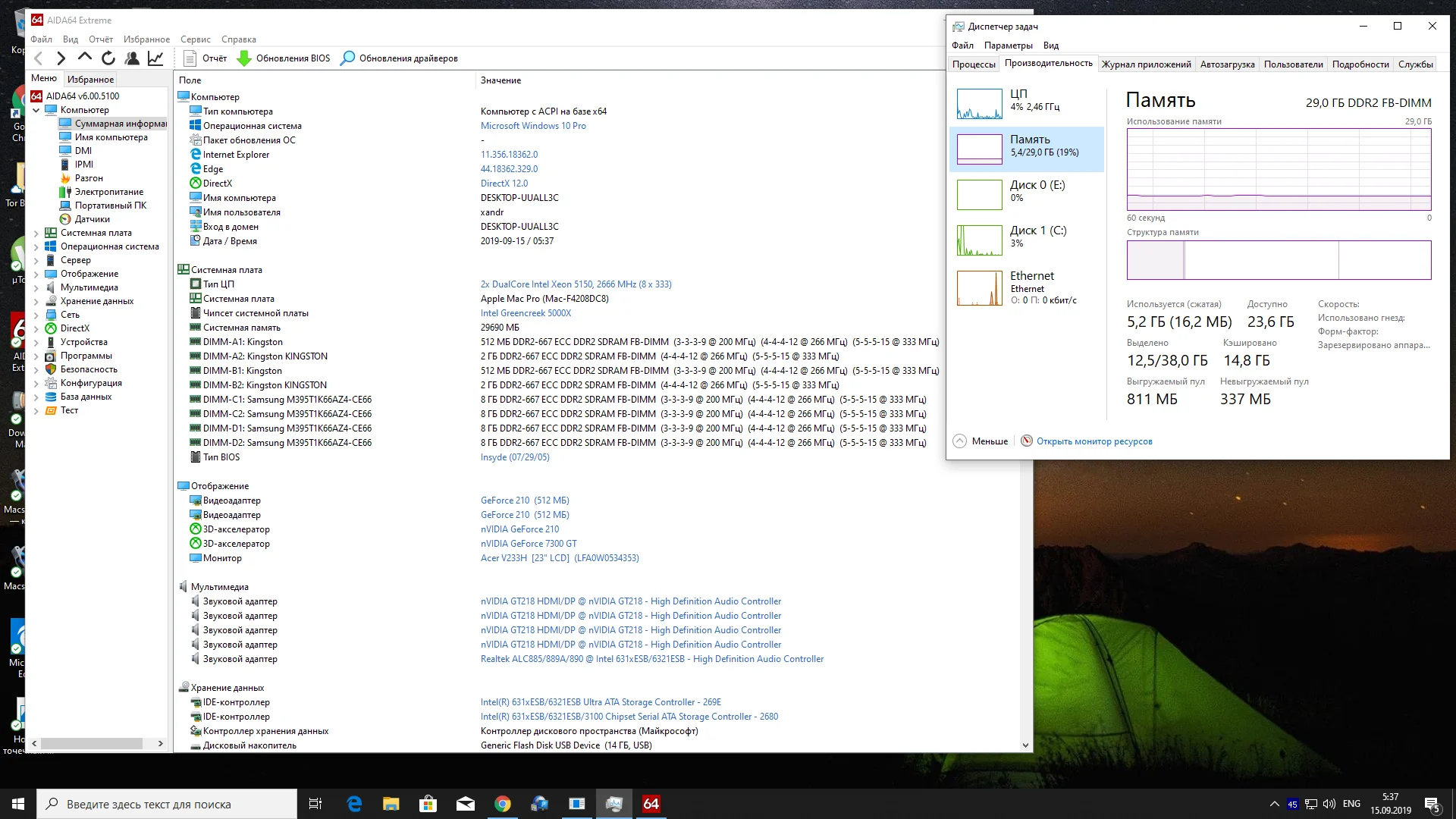Expand the Системная плата tree node
The image size is (1456, 819).
[x=36, y=234]
